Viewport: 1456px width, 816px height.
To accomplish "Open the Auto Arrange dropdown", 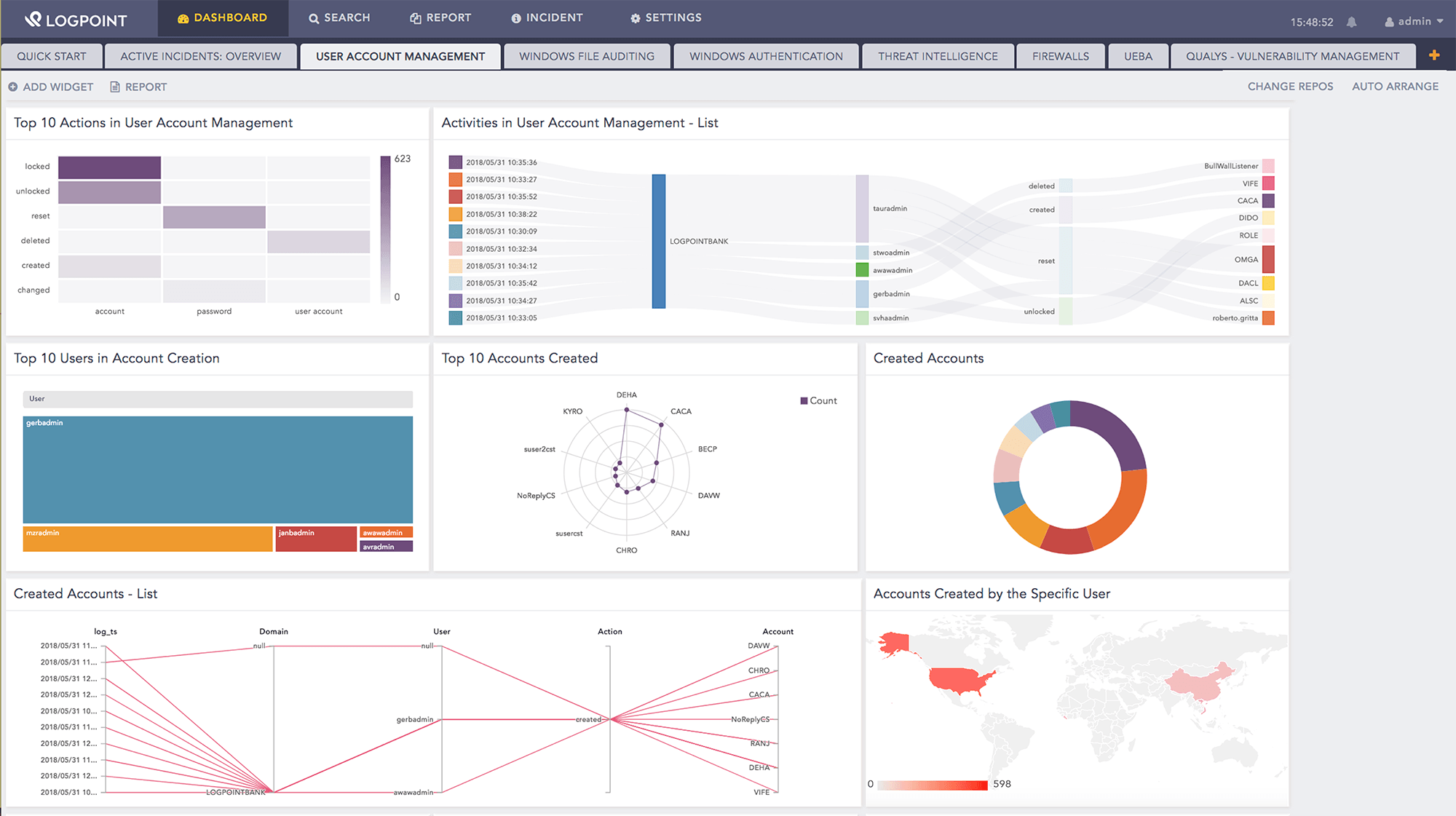I will click(x=1395, y=86).
